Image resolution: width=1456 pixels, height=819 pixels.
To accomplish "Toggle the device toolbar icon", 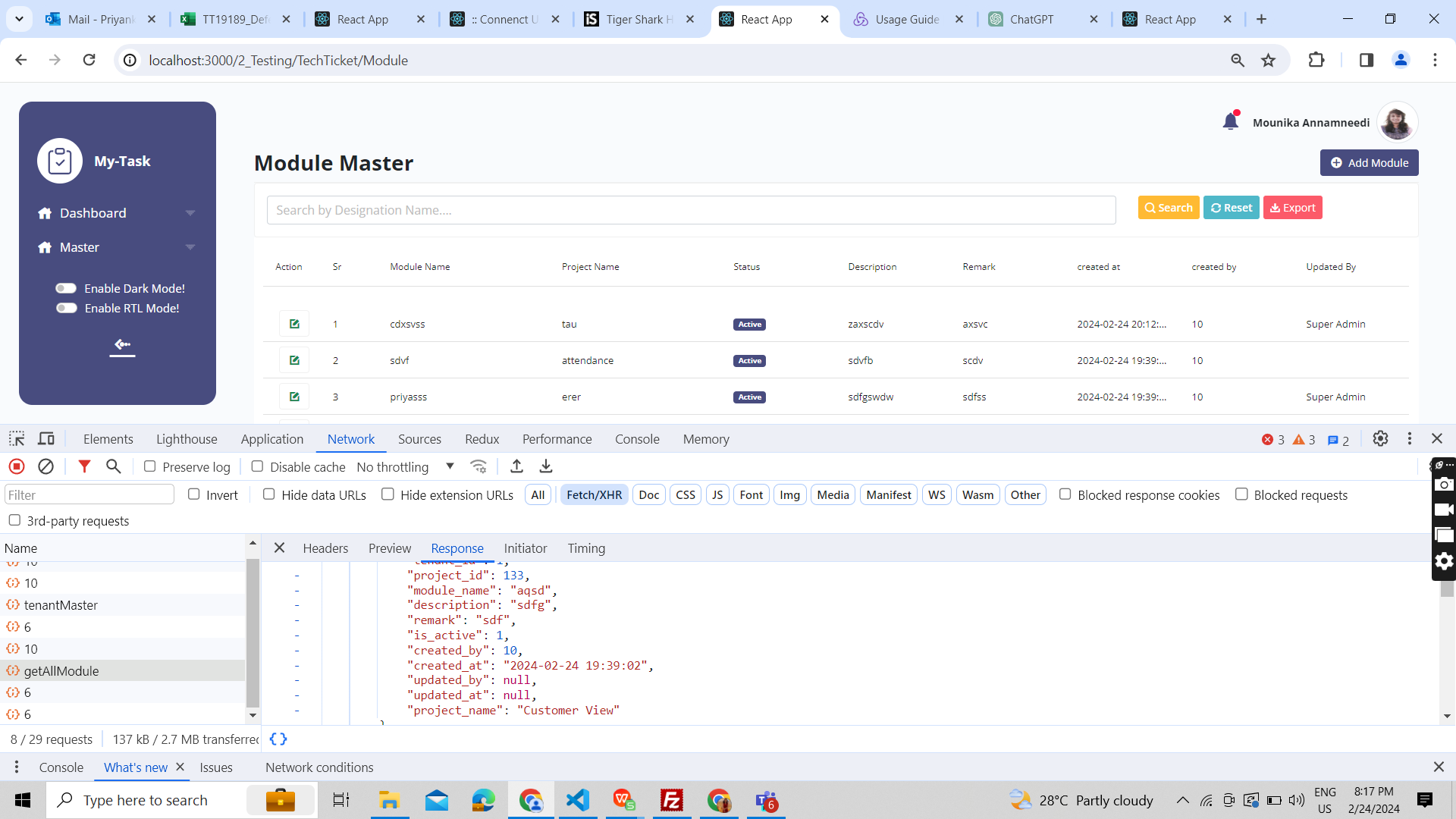I will pos(46,439).
